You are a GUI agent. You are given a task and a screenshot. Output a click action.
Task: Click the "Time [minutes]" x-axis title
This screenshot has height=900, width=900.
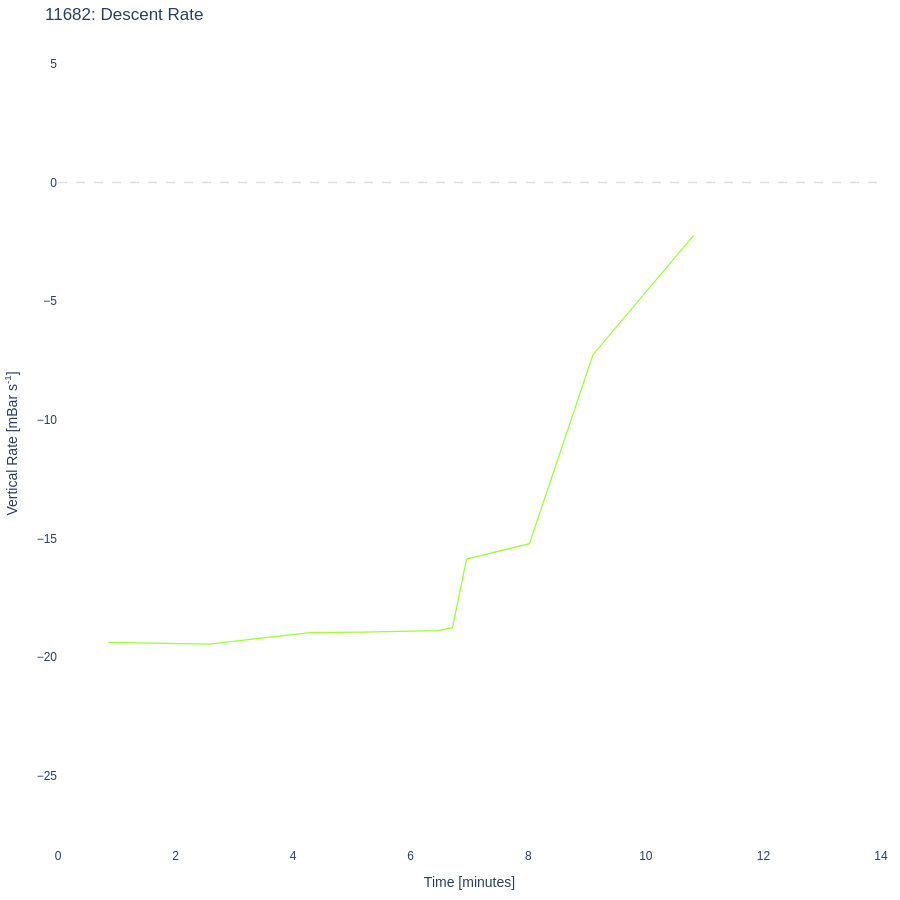[469, 882]
